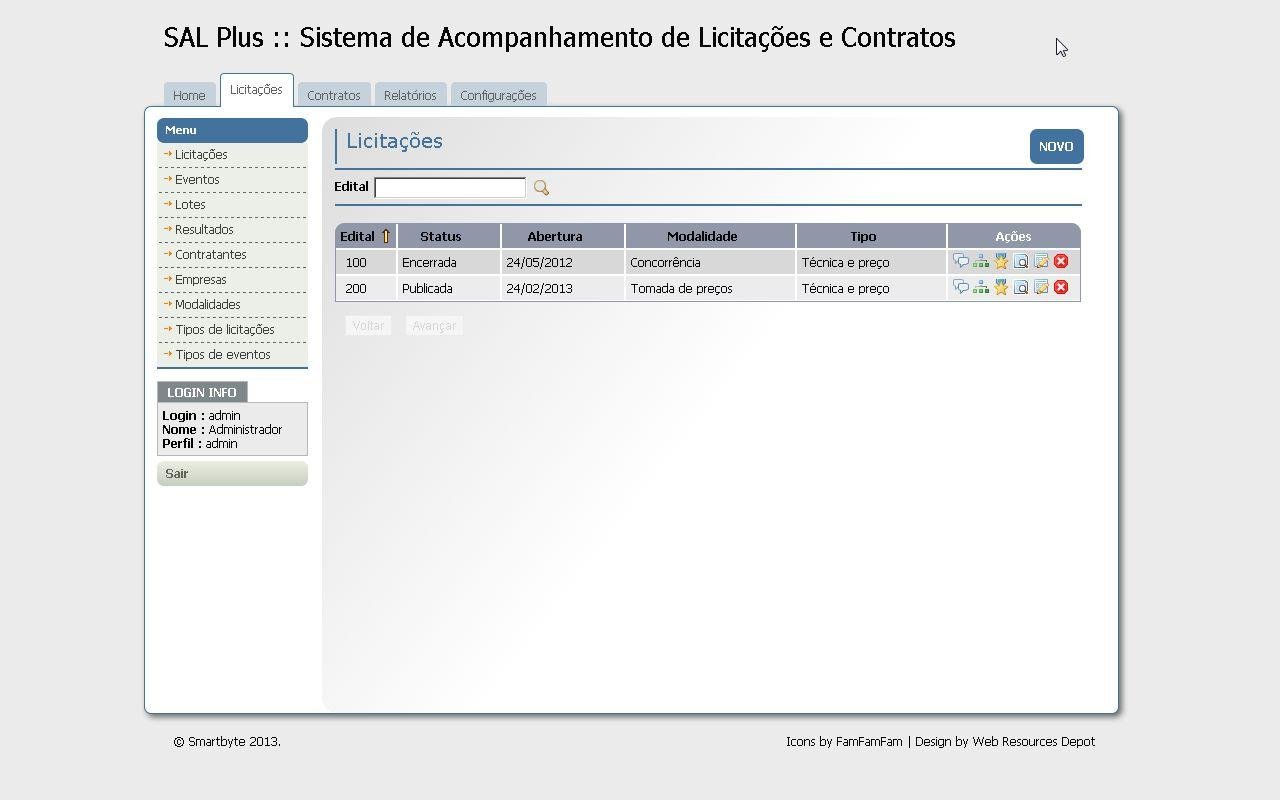Select Contratantes in the left menu

pos(210,254)
